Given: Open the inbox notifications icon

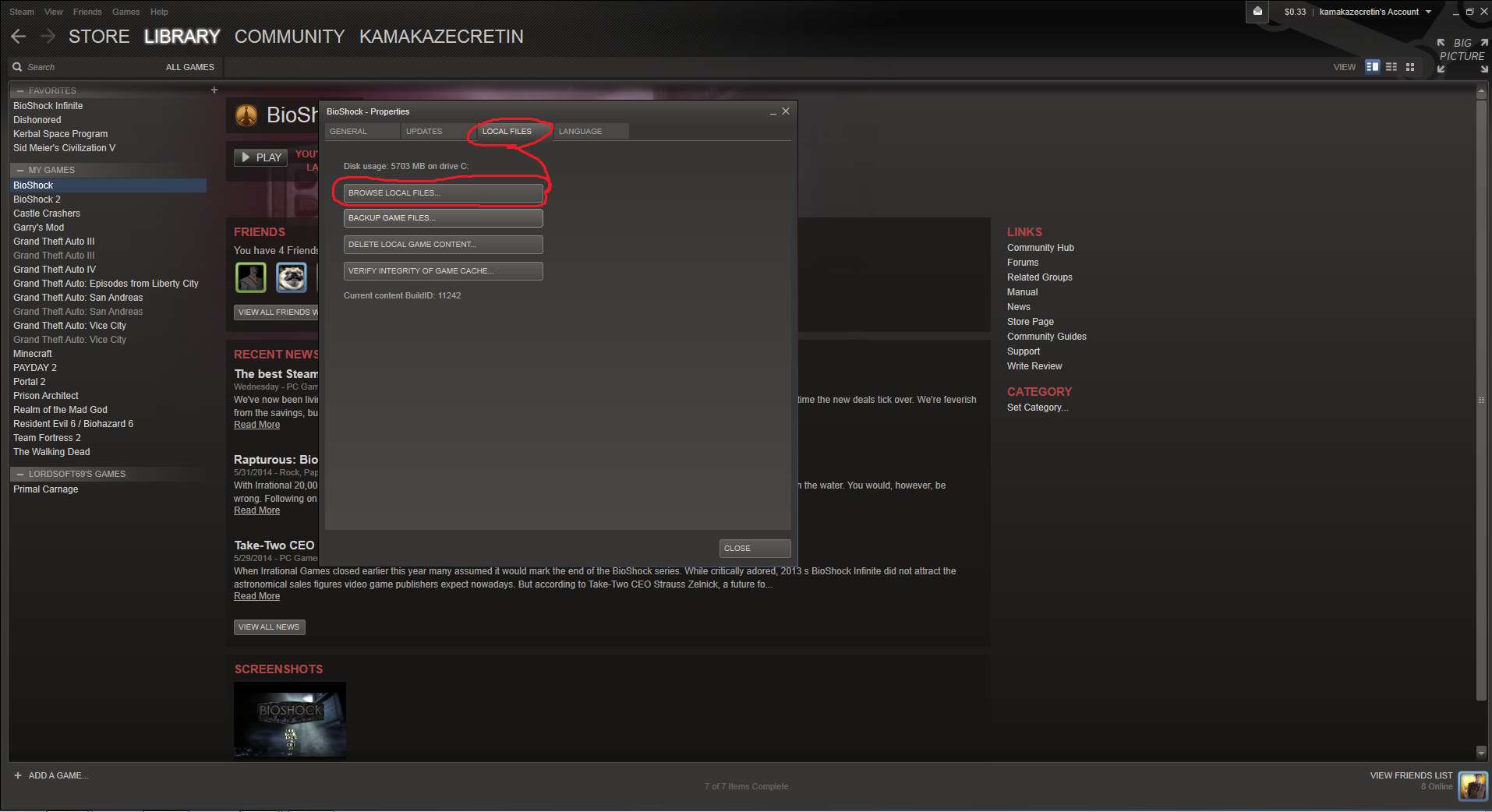Looking at the screenshot, I should pos(1257,12).
